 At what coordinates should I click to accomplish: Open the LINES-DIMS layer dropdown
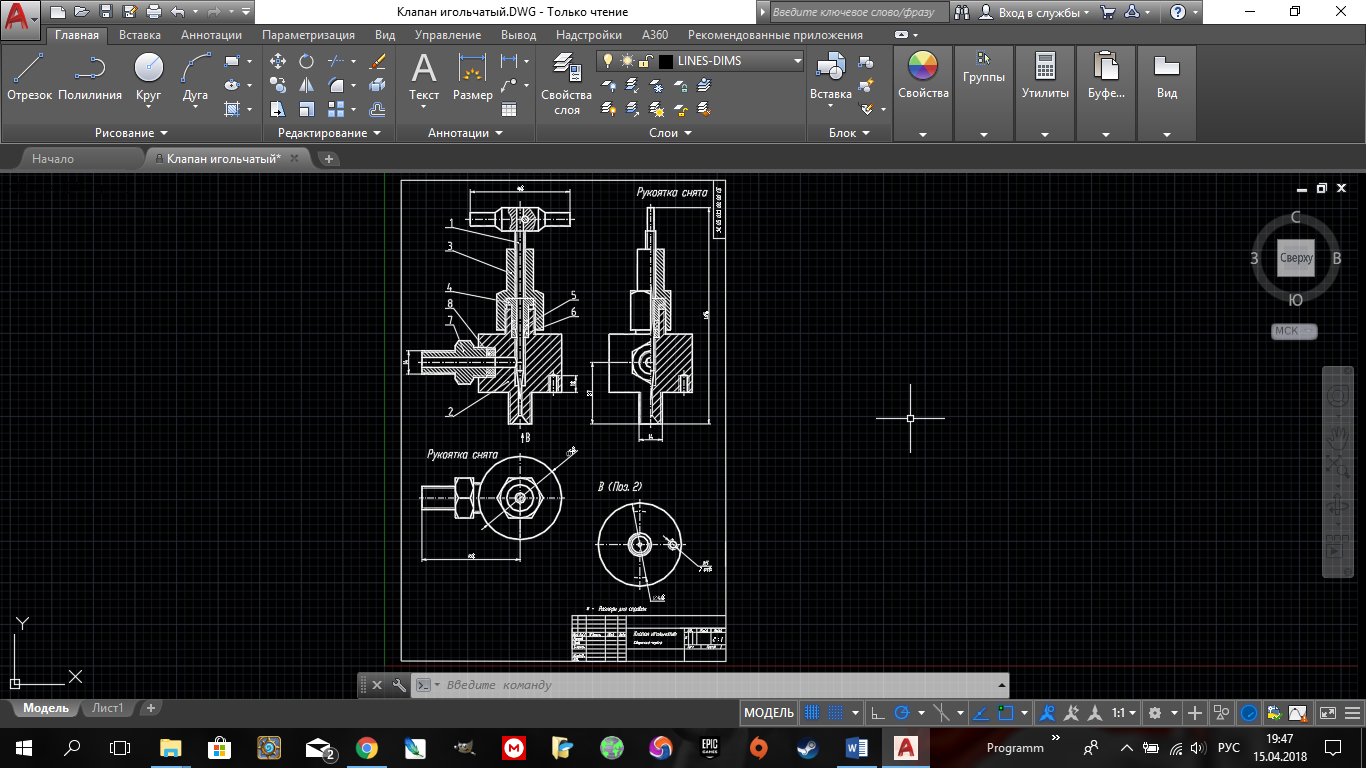point(797,61)
